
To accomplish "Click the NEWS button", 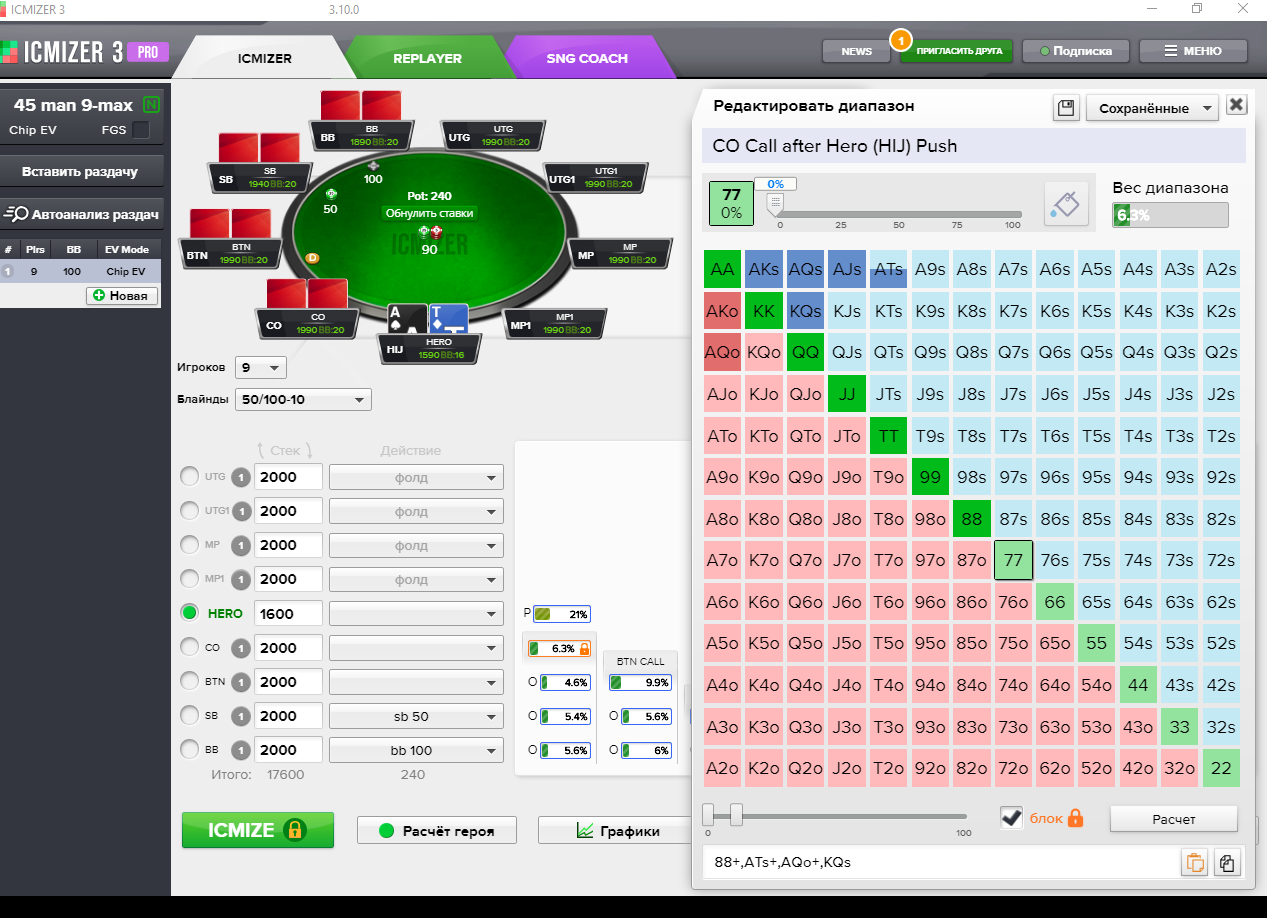I will pos(856,51).
